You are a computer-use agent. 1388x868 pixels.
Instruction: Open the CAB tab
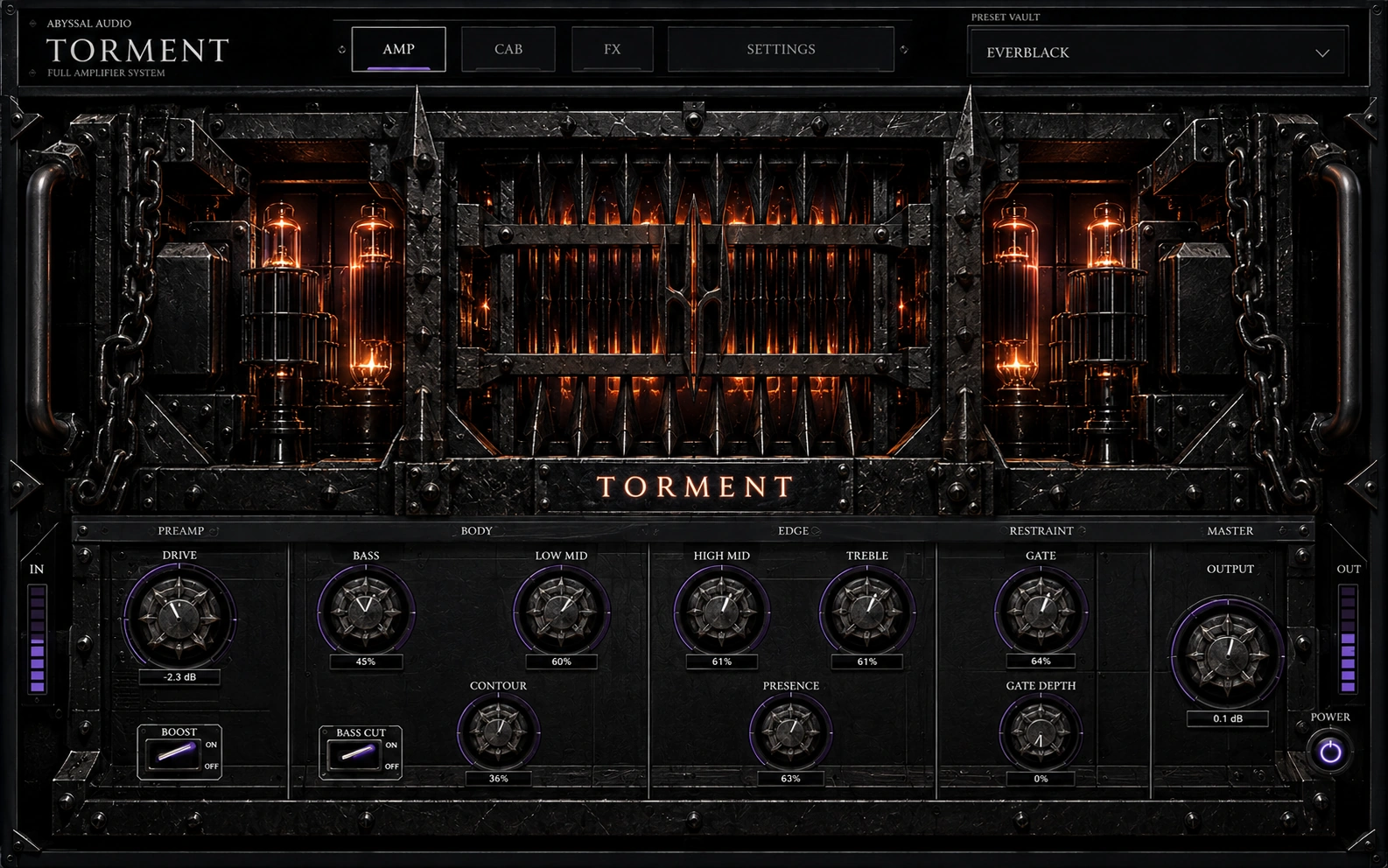pyautogui.click(x=508, y=49)
